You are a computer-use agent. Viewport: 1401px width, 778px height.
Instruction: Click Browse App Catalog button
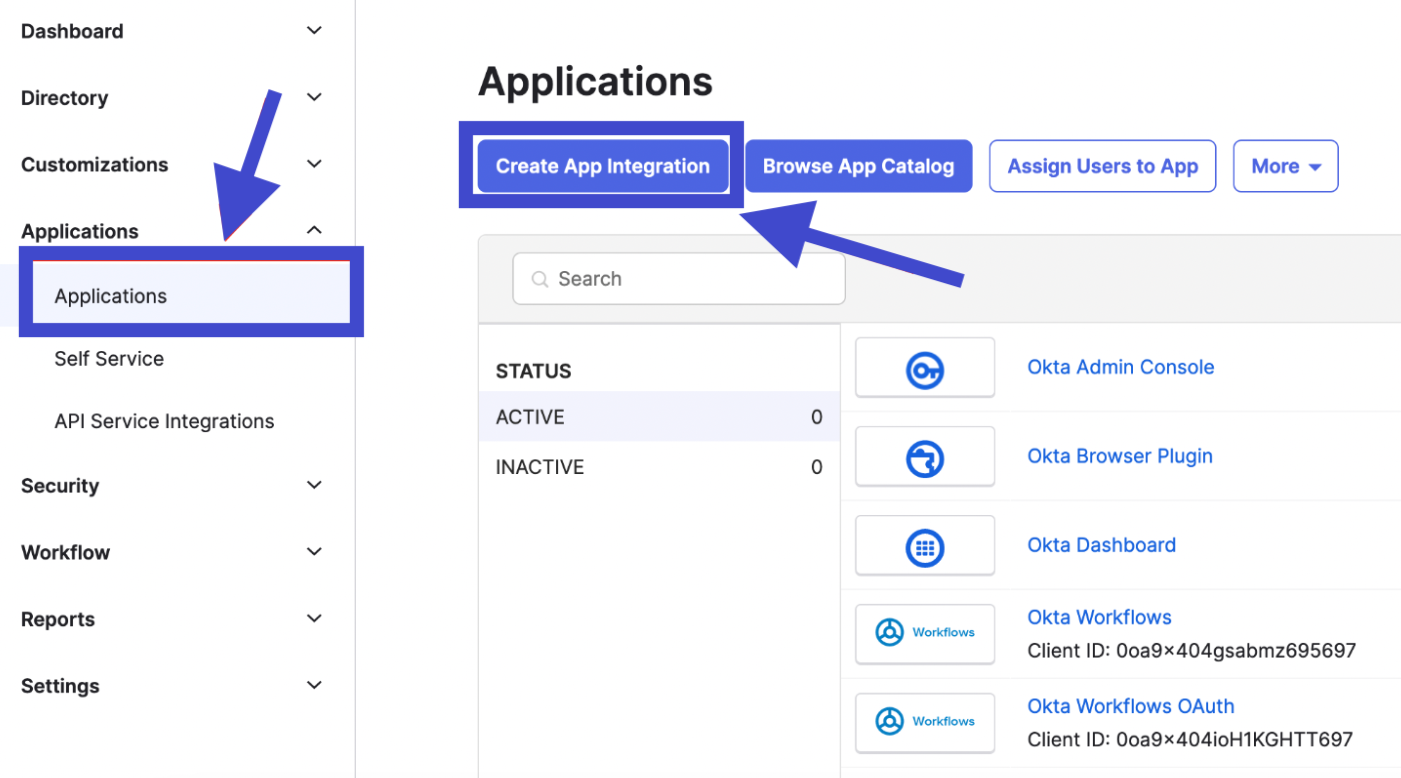point(858,166)
